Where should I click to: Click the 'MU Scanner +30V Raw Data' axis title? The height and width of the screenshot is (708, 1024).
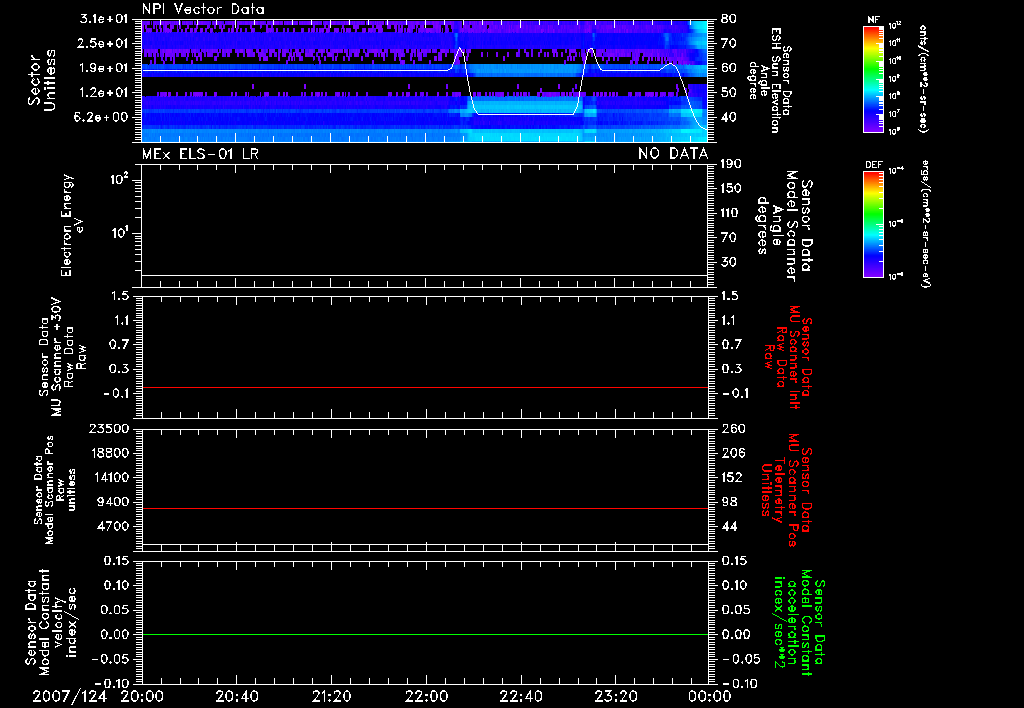pyautogui.click(x=63, y=357)
